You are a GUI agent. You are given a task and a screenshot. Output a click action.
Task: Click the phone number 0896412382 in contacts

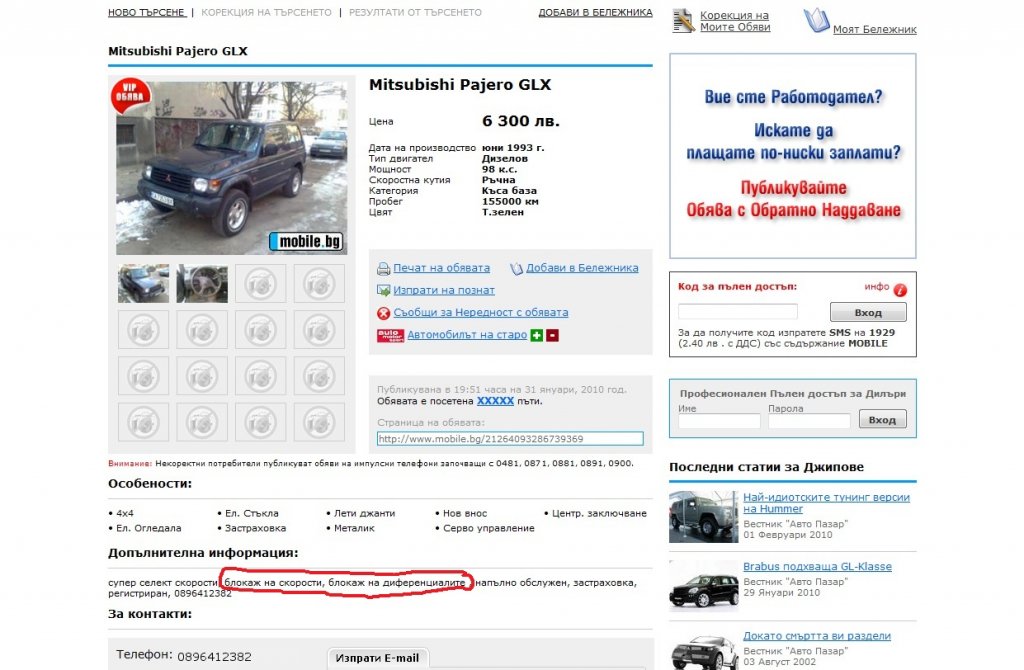click(214, 657)
